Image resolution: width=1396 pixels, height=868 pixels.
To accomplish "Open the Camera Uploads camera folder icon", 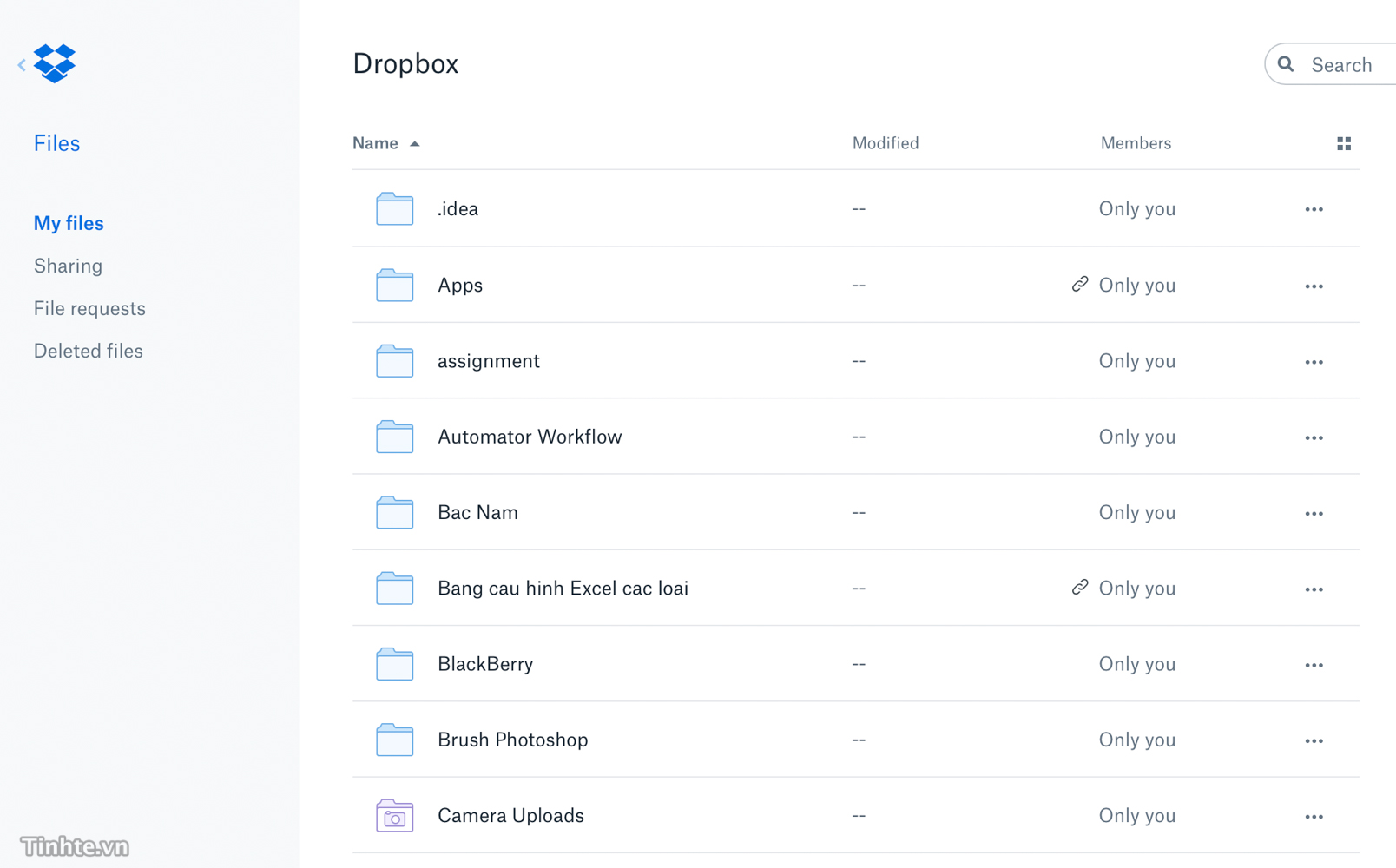I will 394,815.
